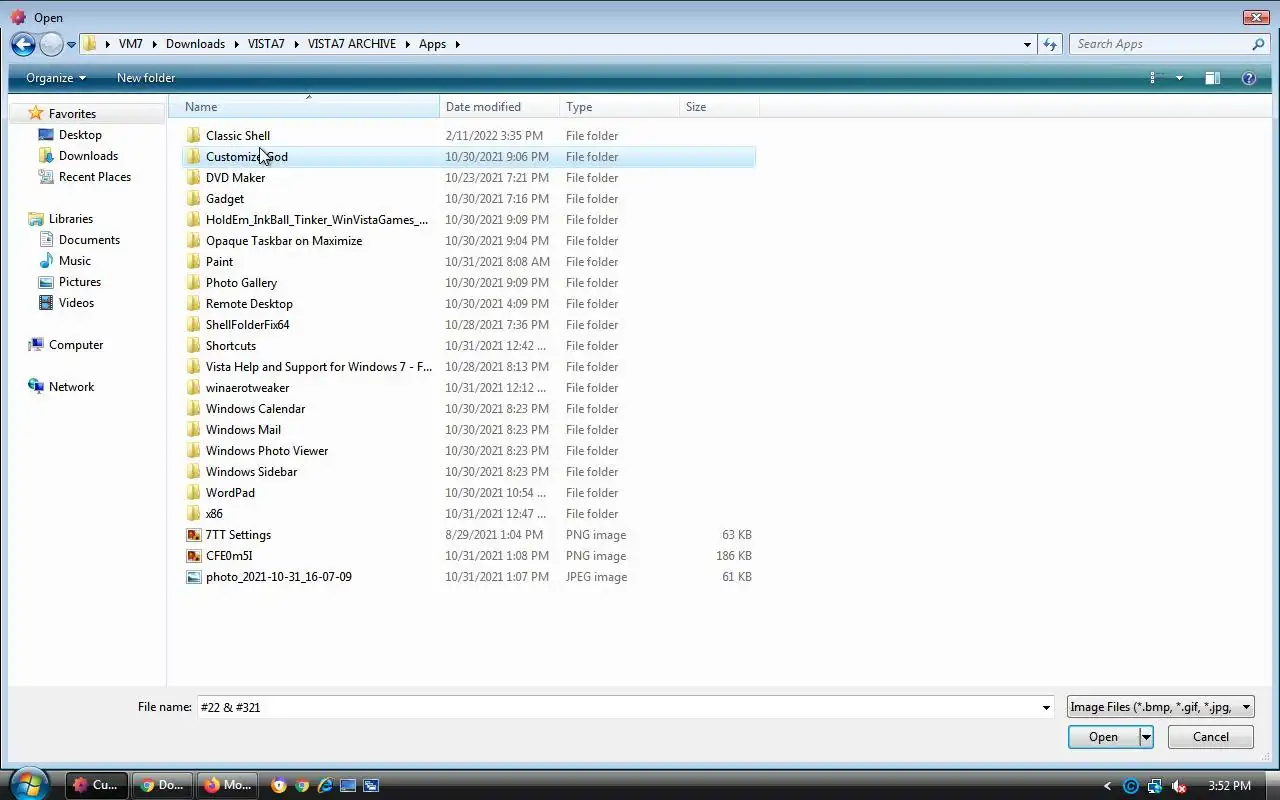Open Music library
Screen dimensions: 1280x800
(75, 261)
